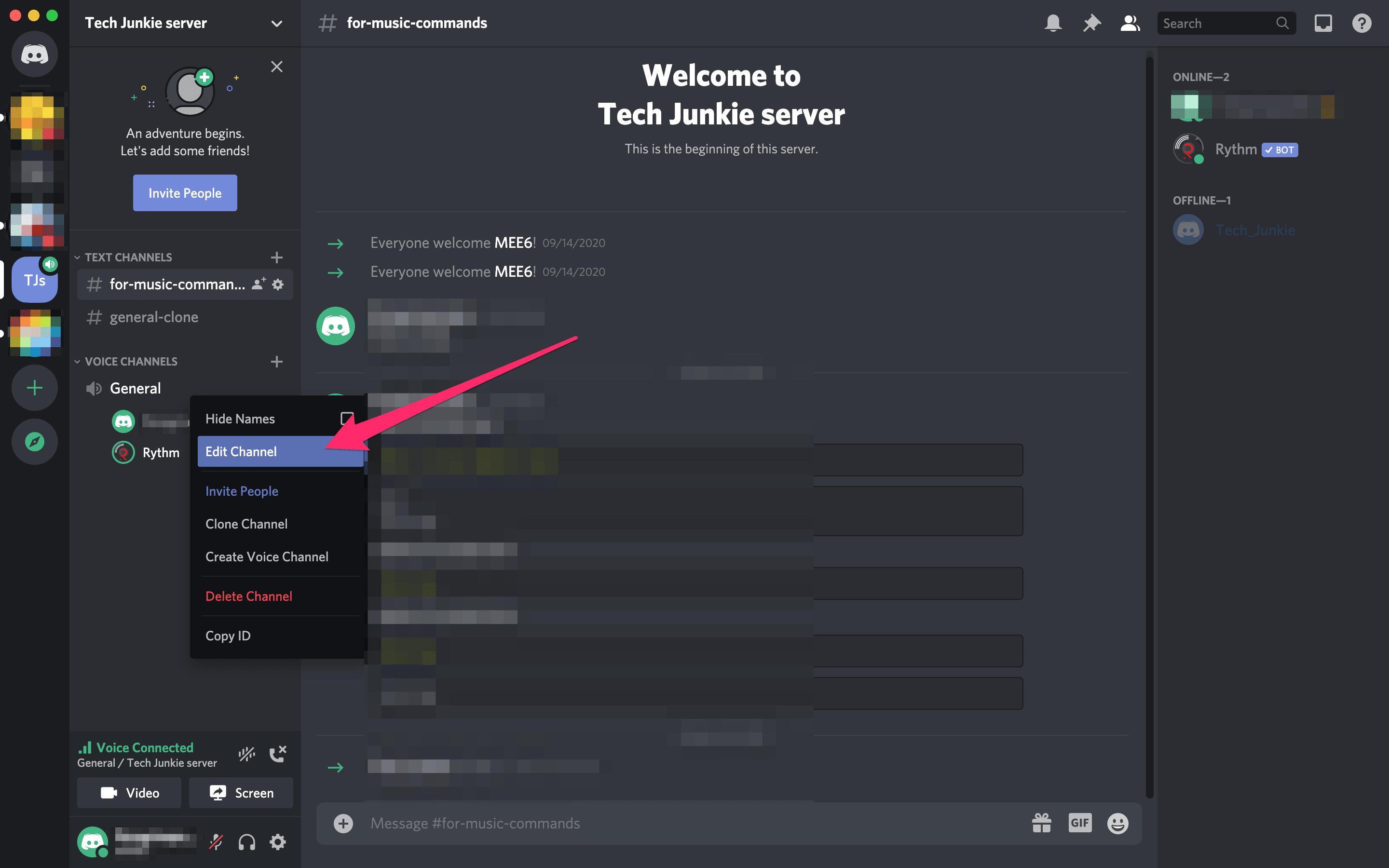Click the GIF button in message bar
This screenshot has width=1389, height=868.
[1078, 822]
